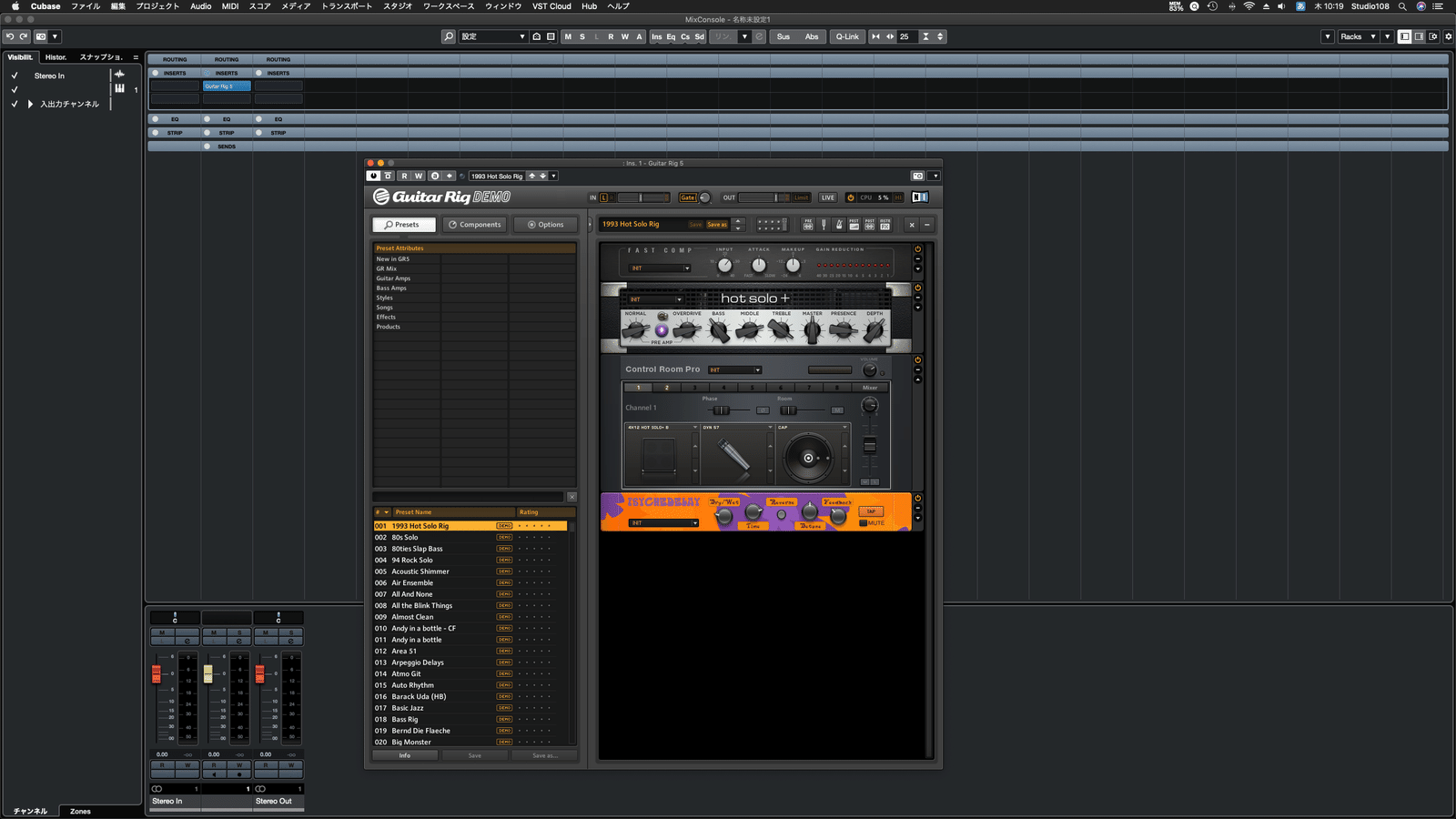Open Control Room Pro INIT preset dropdown

click(734, 370)
